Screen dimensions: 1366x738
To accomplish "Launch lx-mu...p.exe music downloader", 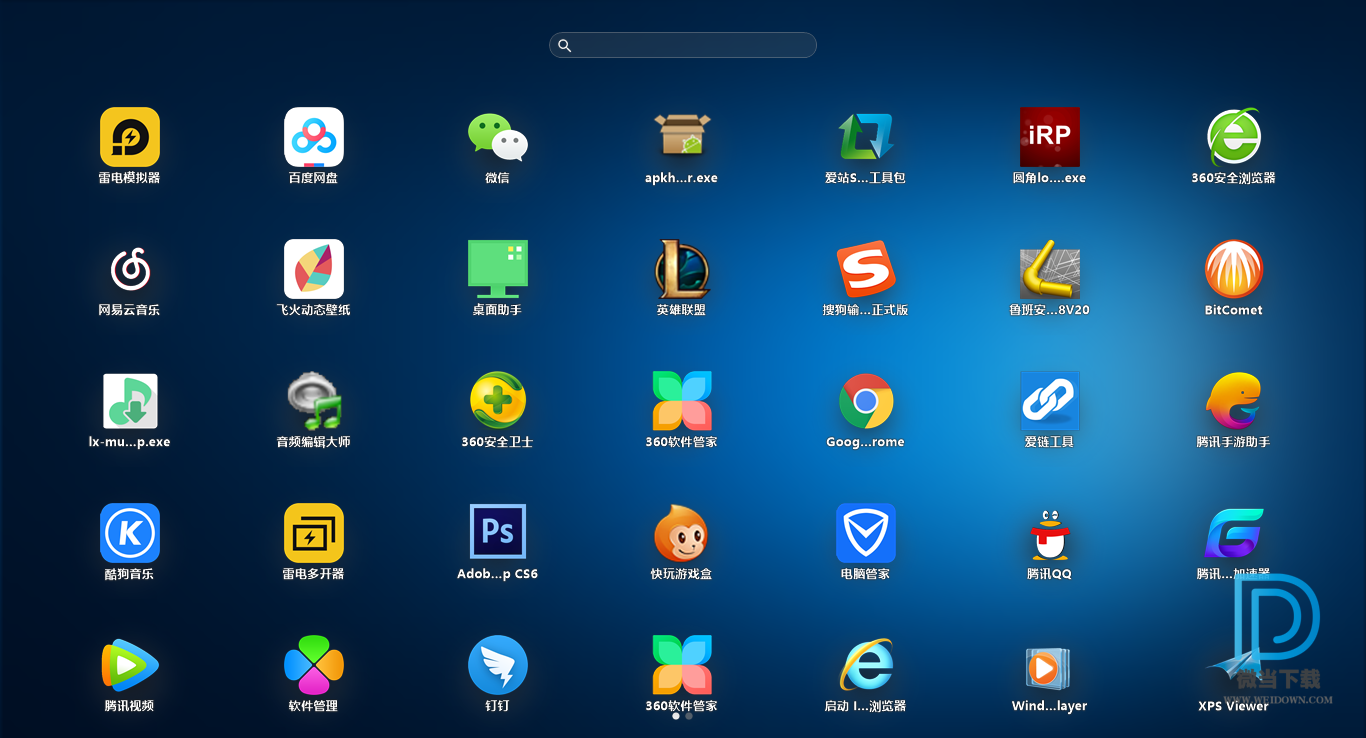I will point(130,401).
